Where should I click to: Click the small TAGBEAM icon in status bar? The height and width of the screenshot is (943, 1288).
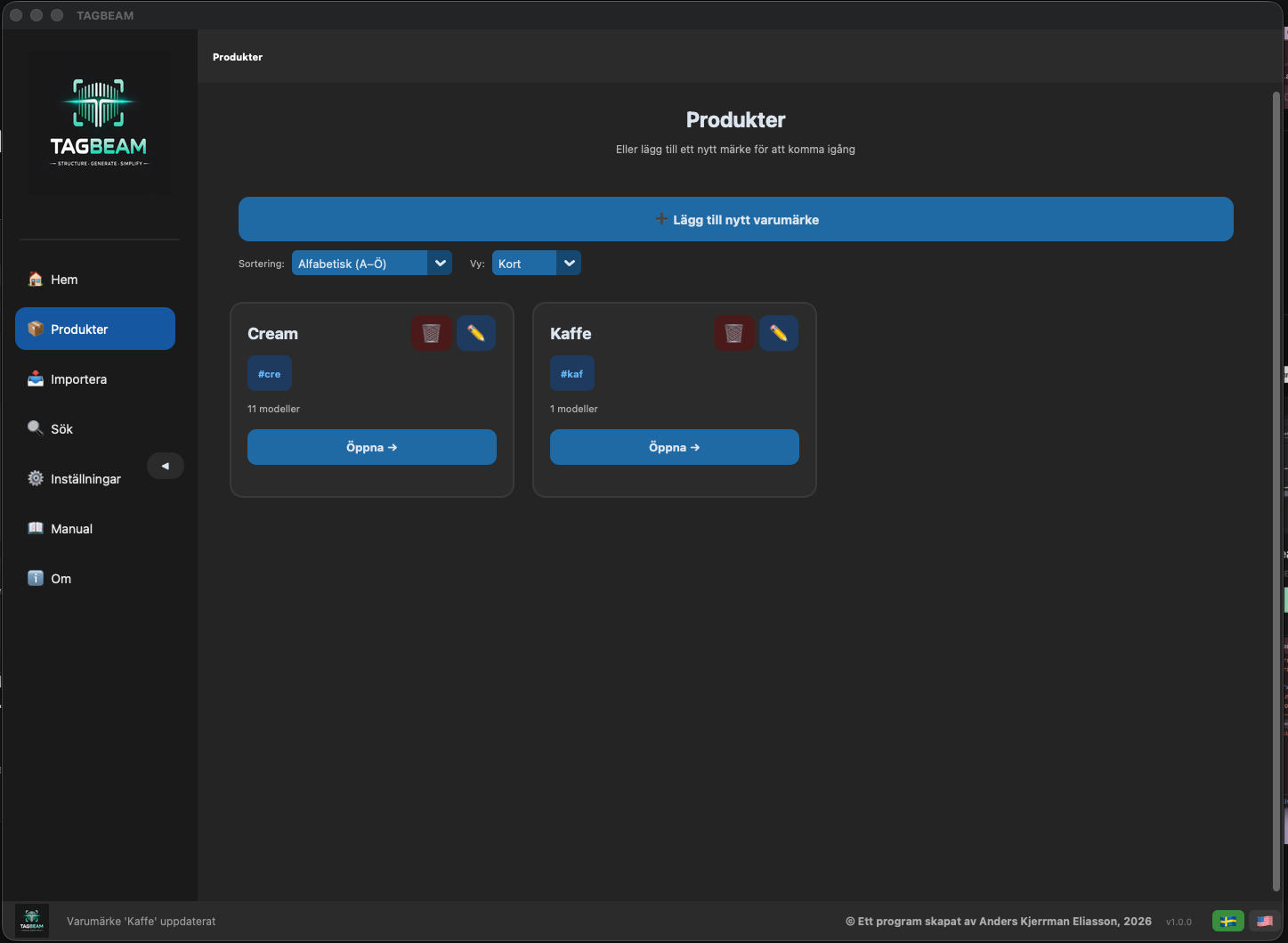click(x=32, y=920)
